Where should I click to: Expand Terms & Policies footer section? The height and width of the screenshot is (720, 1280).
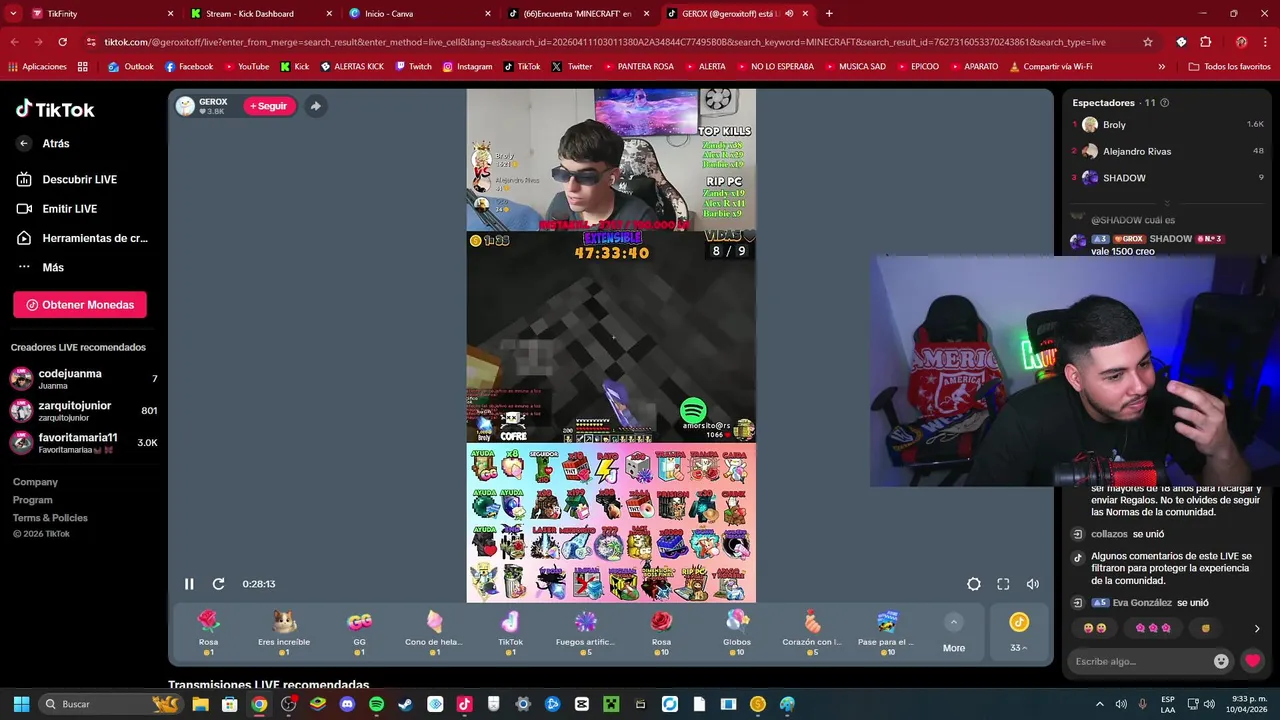pos(50,518)
